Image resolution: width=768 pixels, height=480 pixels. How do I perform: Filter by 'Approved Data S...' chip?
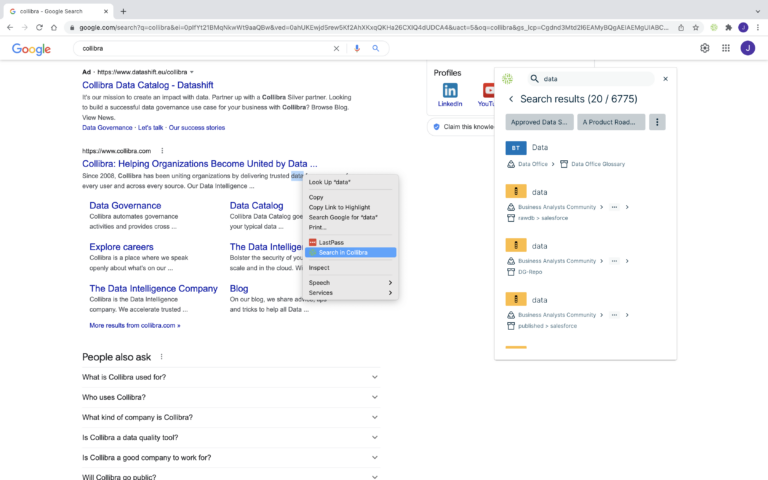pyautogui.click(x=539, y=122)
